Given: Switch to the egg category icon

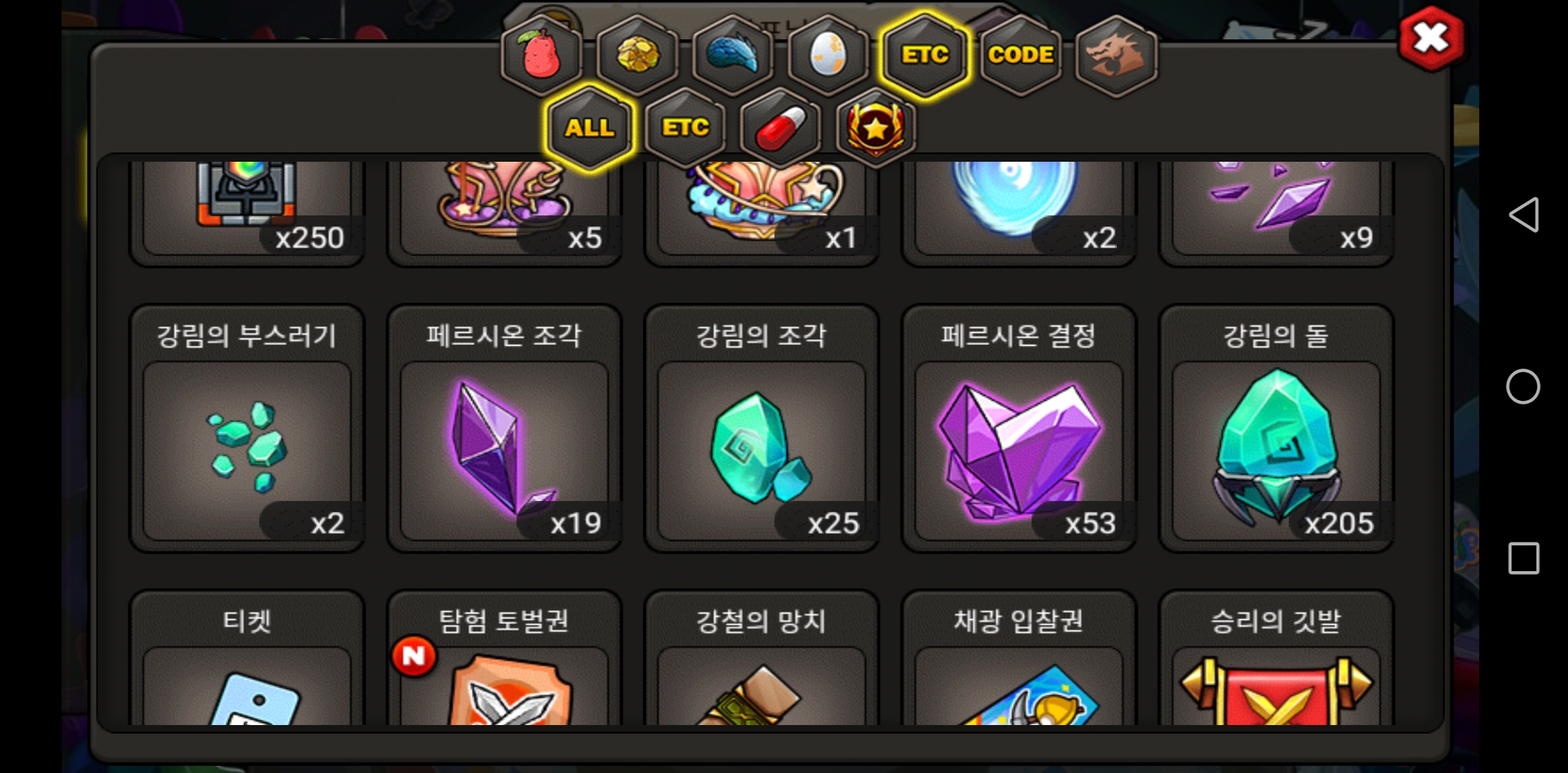Looking at the screenshot, I should point(828,55).
